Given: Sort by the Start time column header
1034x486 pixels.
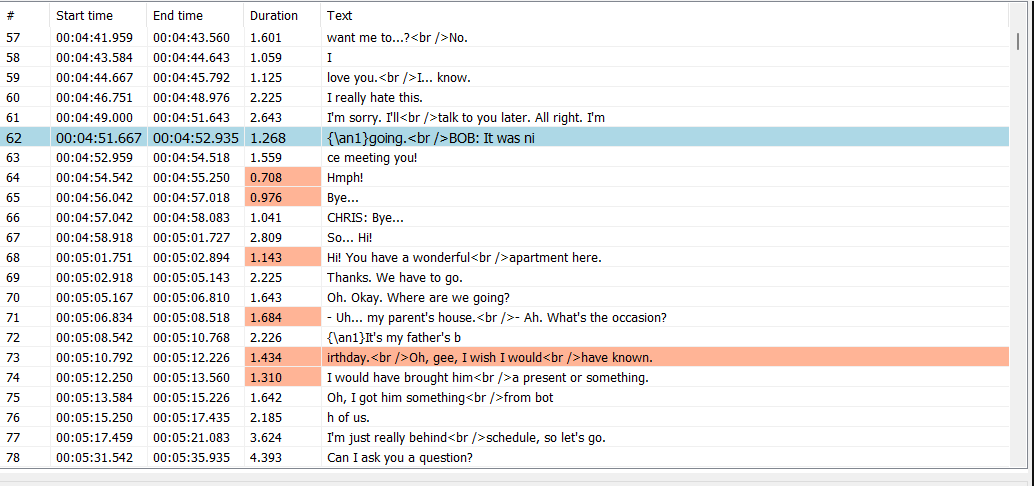Looking at the screenshot, I should 98,15.
